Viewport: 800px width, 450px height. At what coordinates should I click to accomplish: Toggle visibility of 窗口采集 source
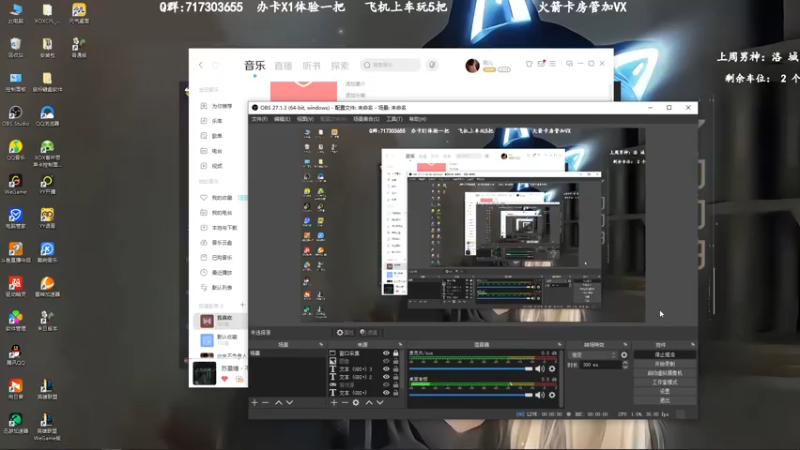pos(386,353)
